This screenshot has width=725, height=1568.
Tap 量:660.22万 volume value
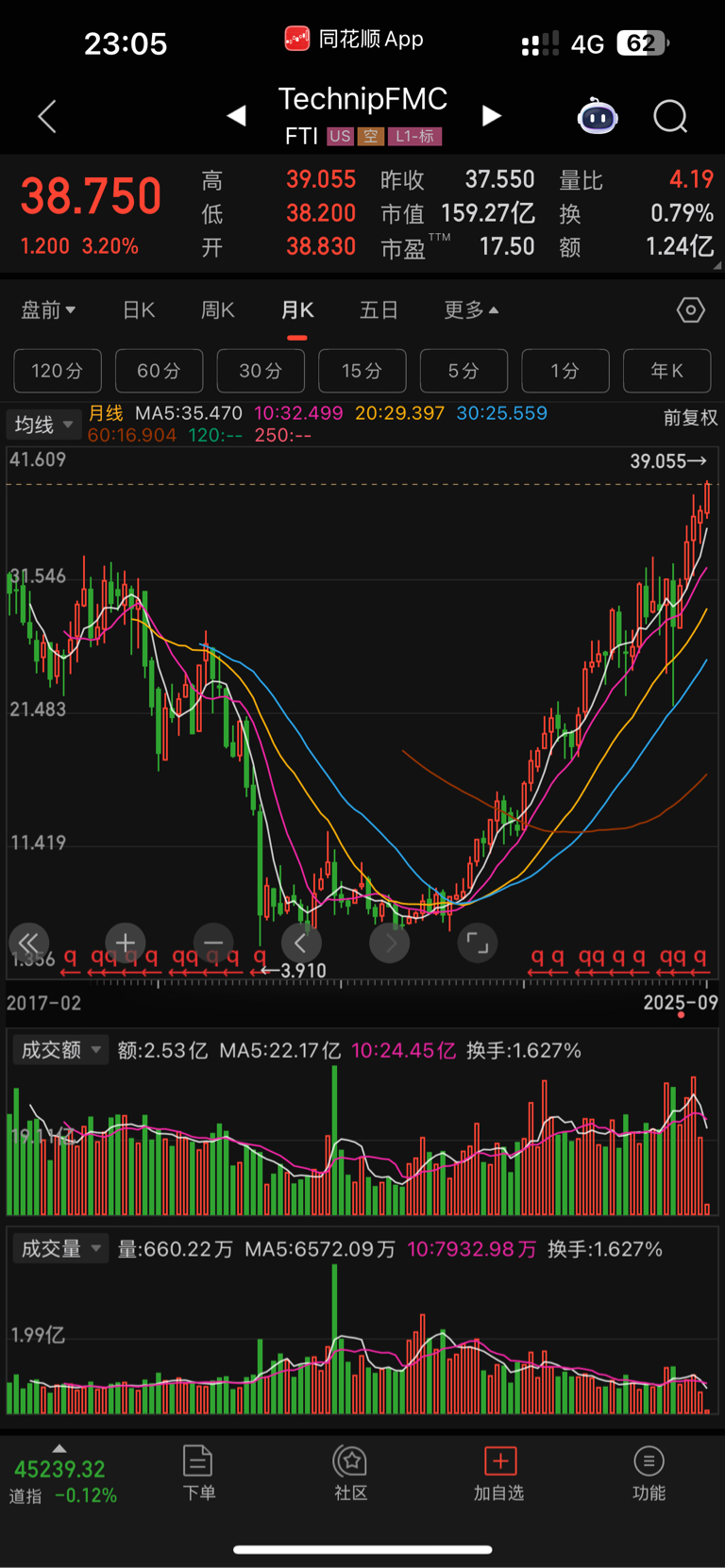(x=175, y=1249)
